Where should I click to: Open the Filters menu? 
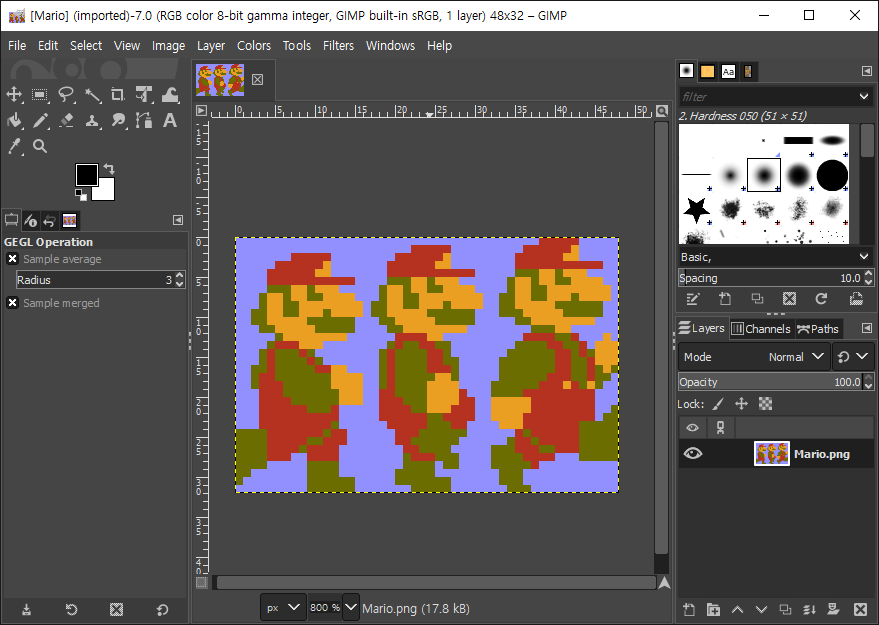click(338, 45)
